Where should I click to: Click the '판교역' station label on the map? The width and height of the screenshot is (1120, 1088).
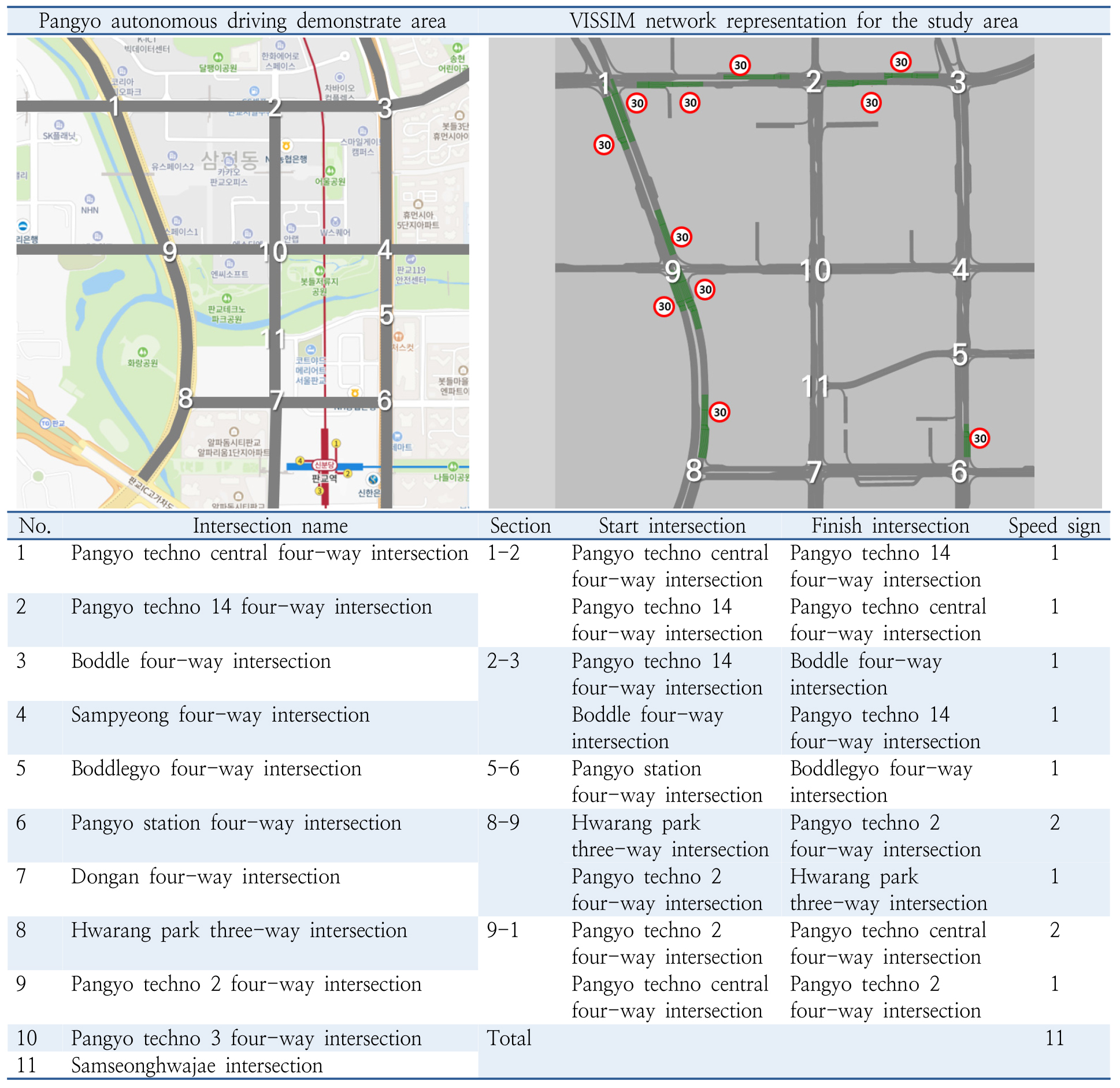tap(324, 478)
